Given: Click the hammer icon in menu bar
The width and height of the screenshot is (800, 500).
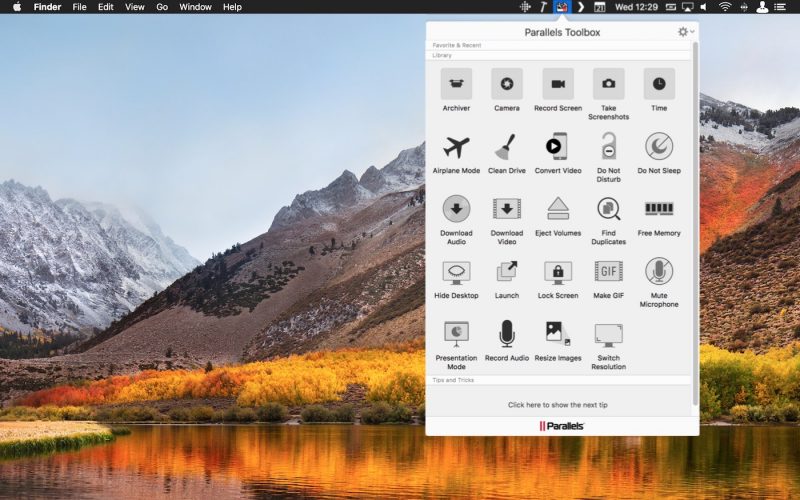Looking at the screenshot, I should click(x=543, y=7).
